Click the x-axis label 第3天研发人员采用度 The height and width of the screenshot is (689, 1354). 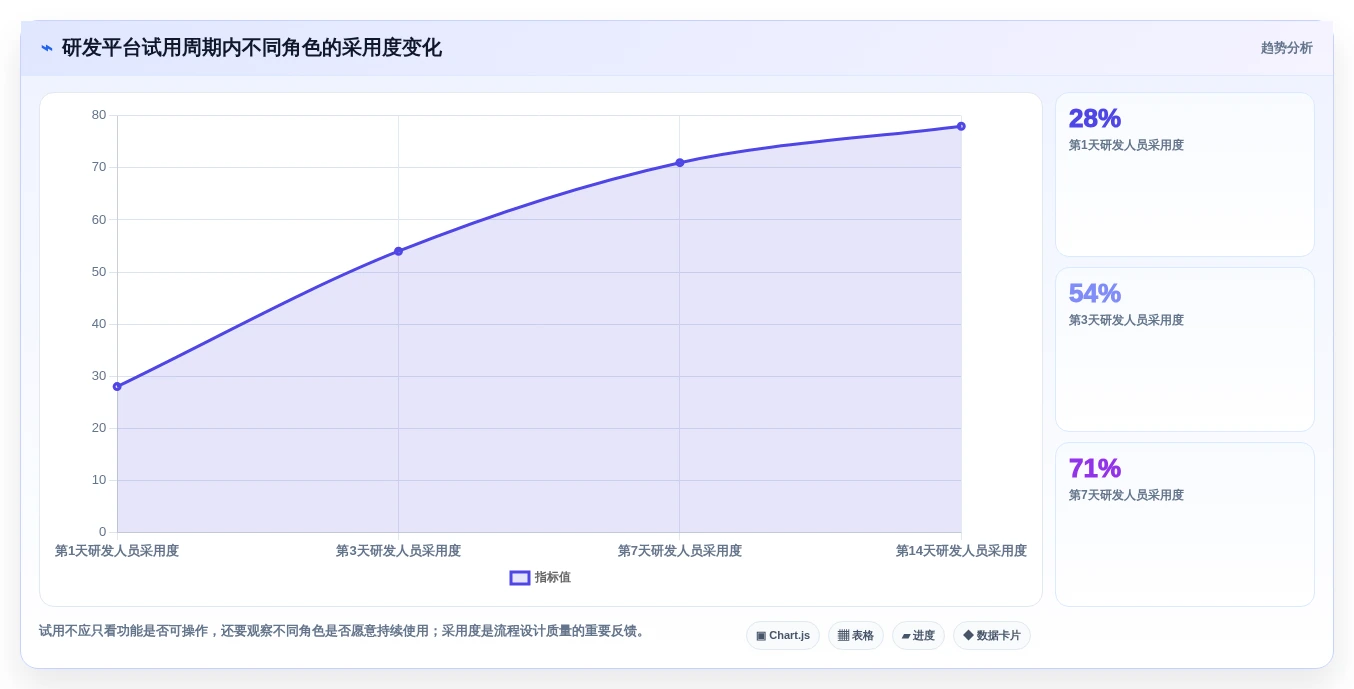point(398,551)
